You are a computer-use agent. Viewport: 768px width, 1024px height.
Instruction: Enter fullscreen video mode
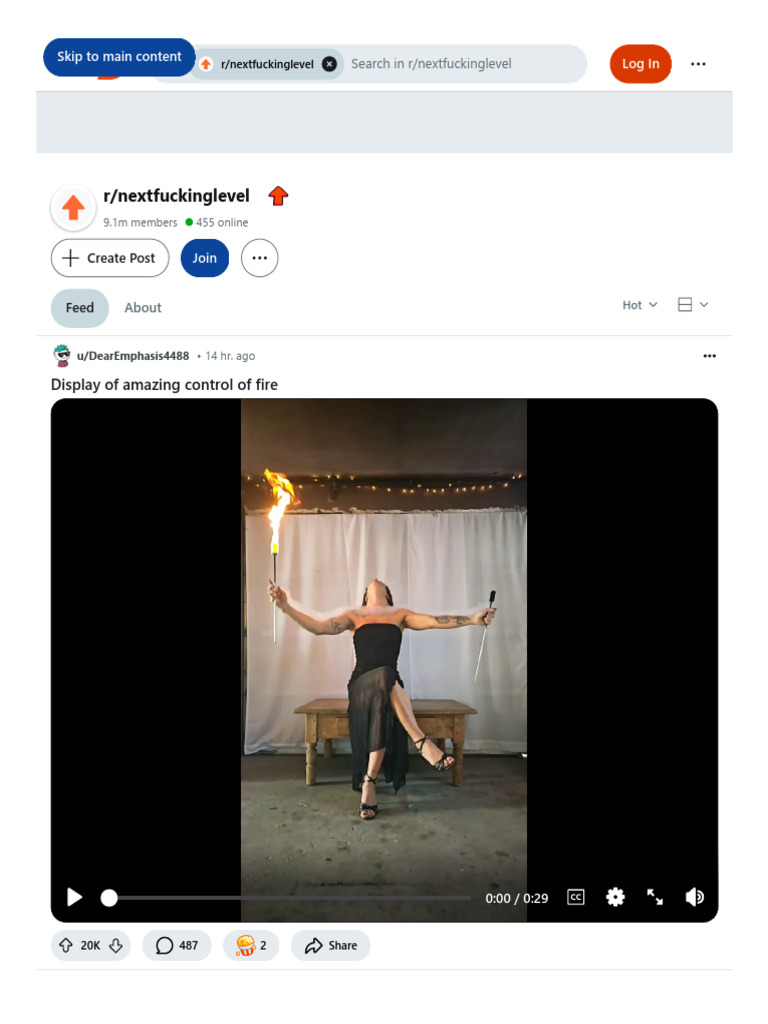coord(655,897)
